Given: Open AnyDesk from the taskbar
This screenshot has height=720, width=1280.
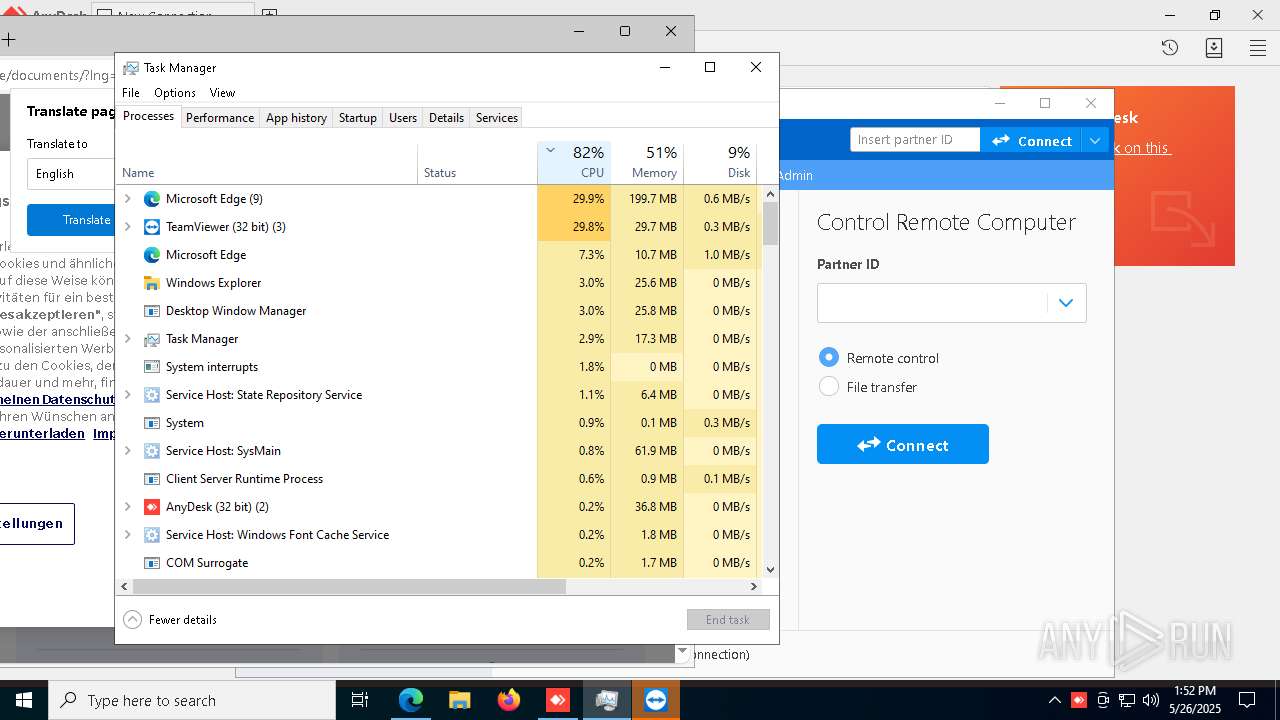Looking at the screenshot, I should [557, 700].
